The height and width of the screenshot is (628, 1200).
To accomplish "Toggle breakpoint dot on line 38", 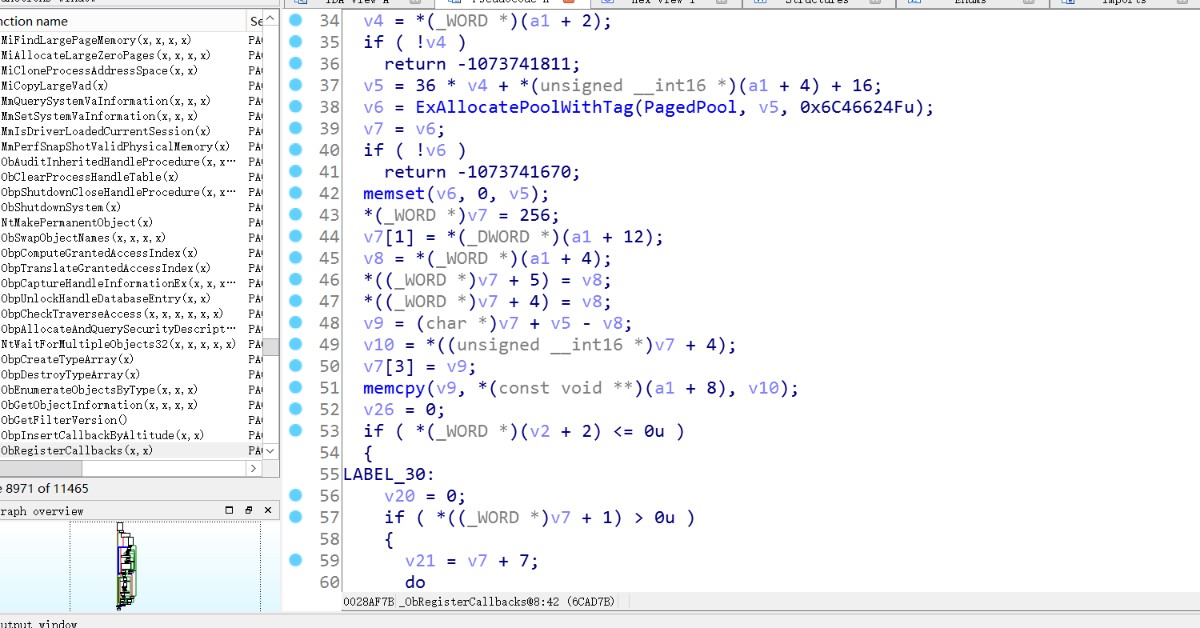I will coord(296,106).
